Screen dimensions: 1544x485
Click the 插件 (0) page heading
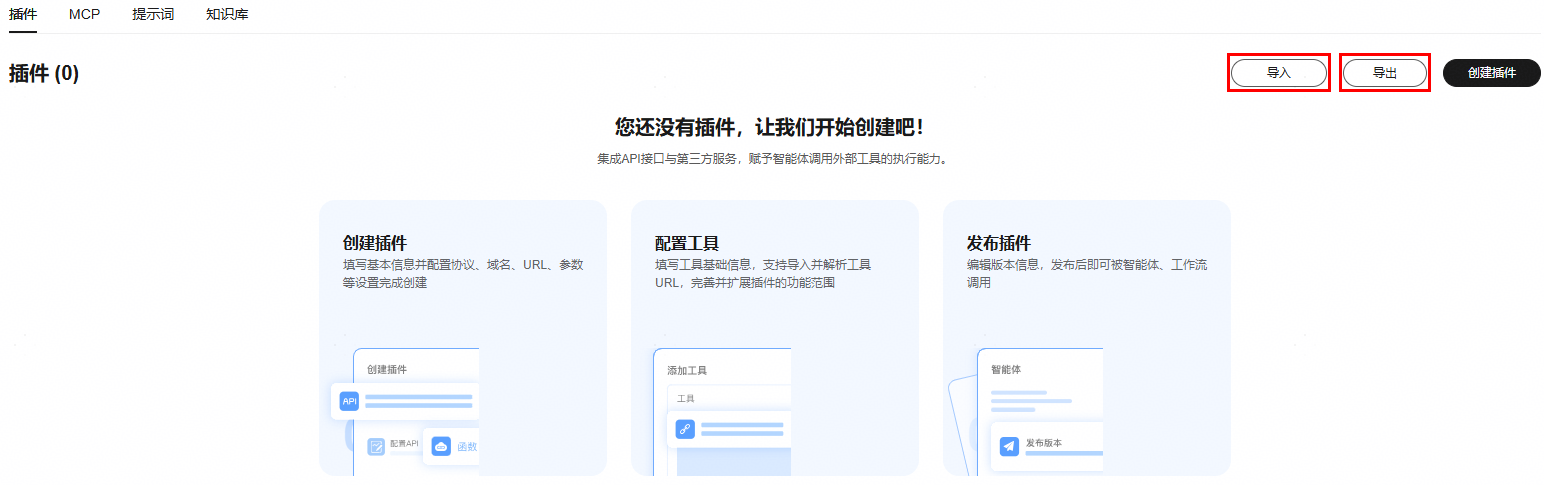point(44,74)
